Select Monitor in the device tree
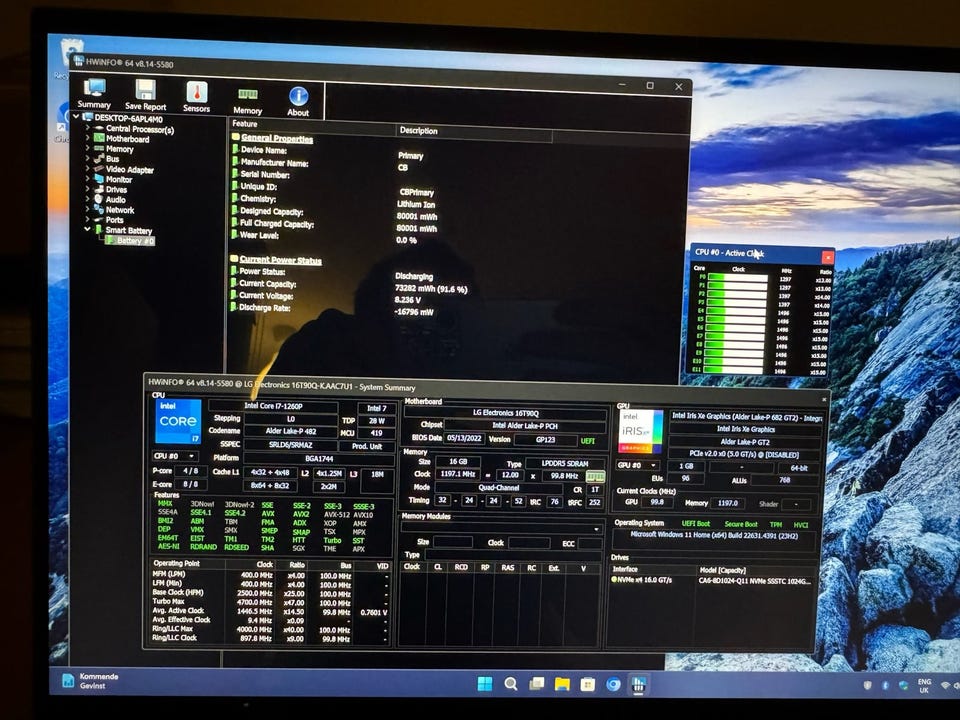This screenshot has width=960, height=720. 119,179
